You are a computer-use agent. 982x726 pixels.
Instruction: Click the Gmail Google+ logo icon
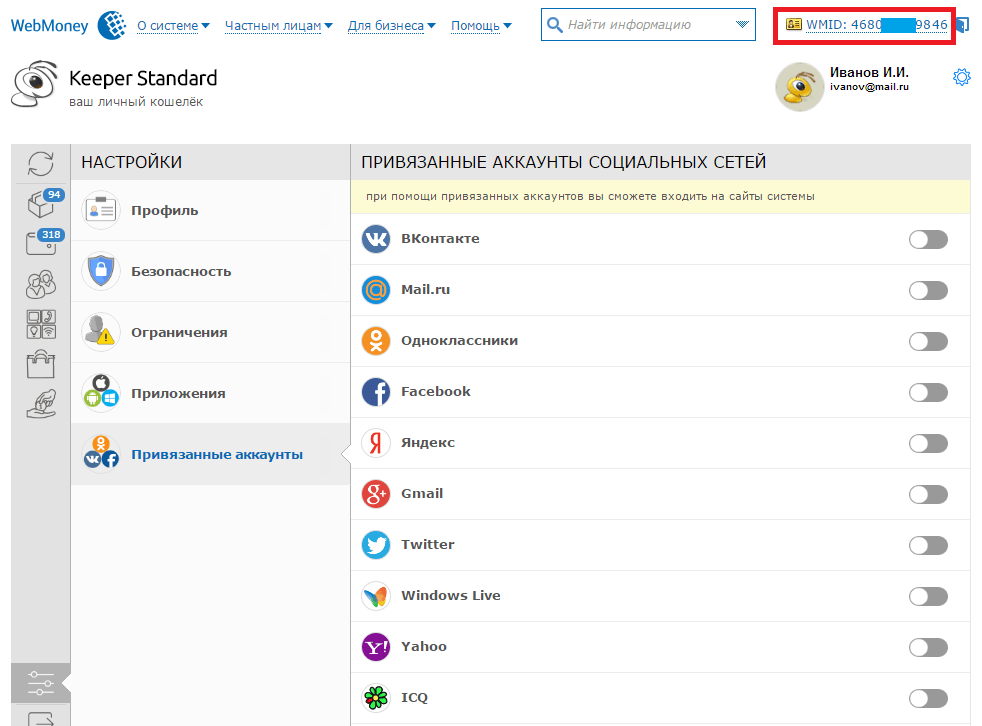[x=376, y=494]
